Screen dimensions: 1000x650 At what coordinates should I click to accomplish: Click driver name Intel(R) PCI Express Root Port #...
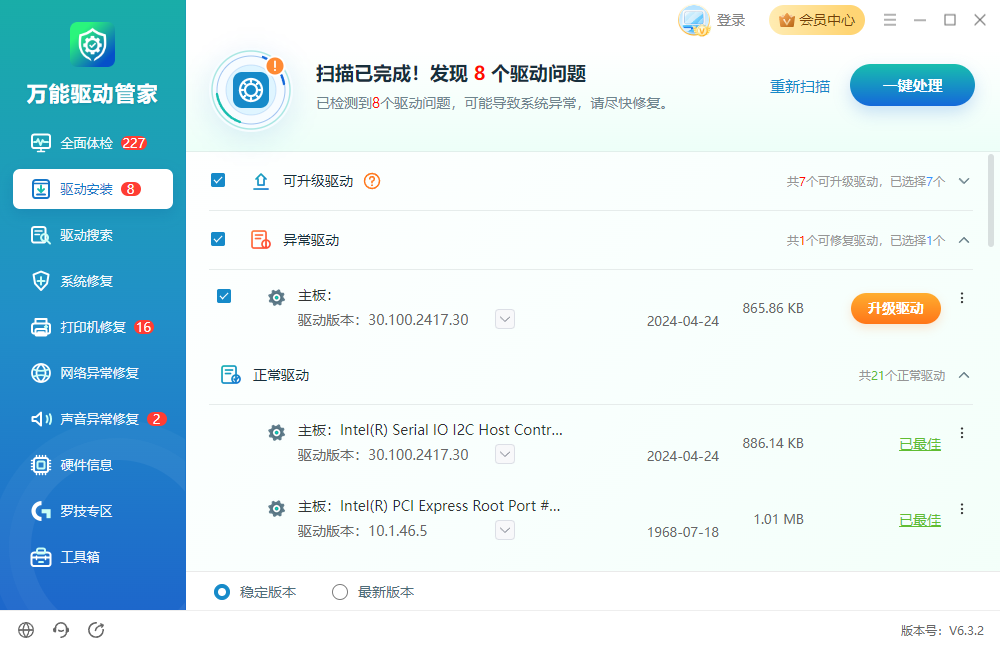pyautogui.click(x=450, y=506)
